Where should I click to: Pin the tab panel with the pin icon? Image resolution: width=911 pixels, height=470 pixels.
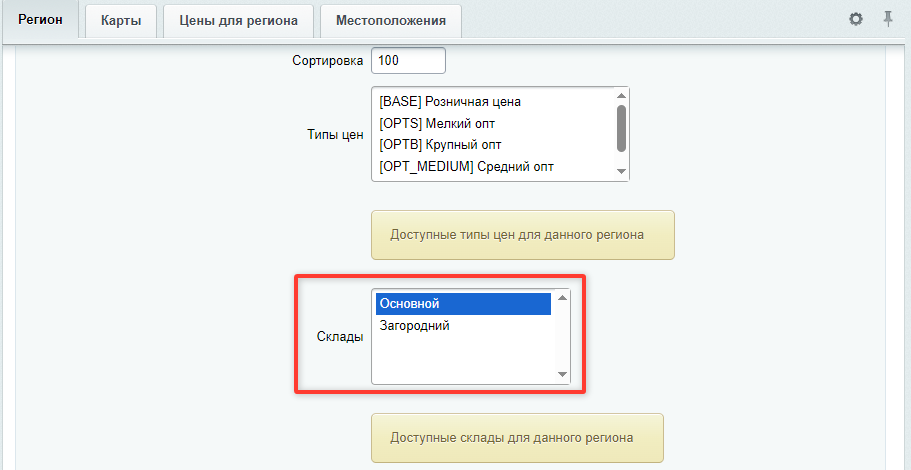[x=888, y=20]
